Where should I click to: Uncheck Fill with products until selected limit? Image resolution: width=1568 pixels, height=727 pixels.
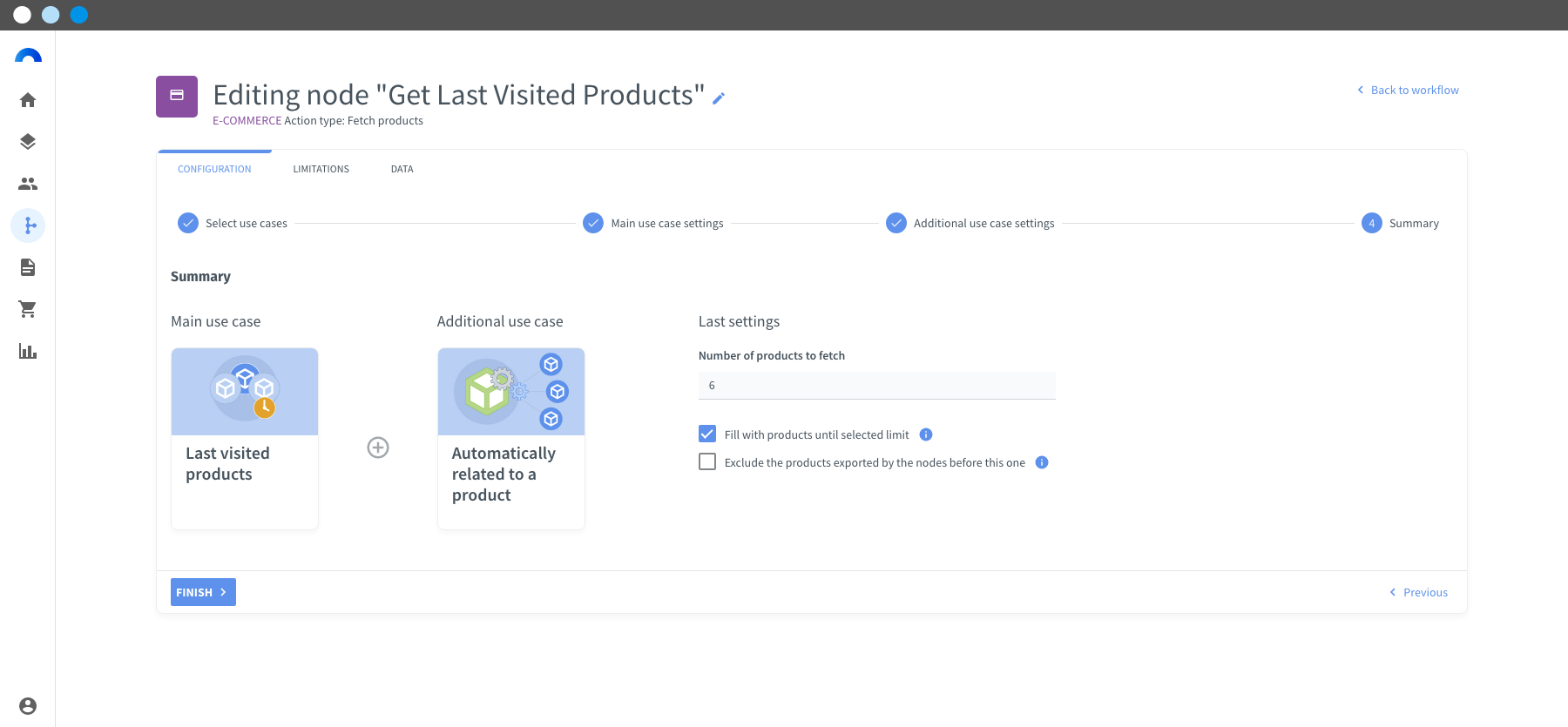coord(707,434)
